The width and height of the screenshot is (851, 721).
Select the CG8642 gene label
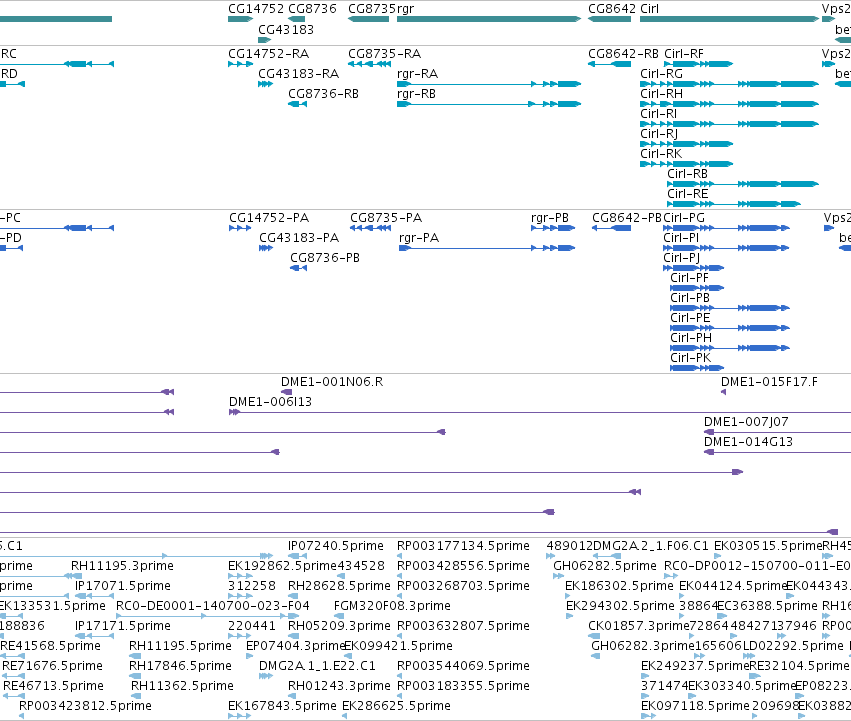[x=612, y=9]
